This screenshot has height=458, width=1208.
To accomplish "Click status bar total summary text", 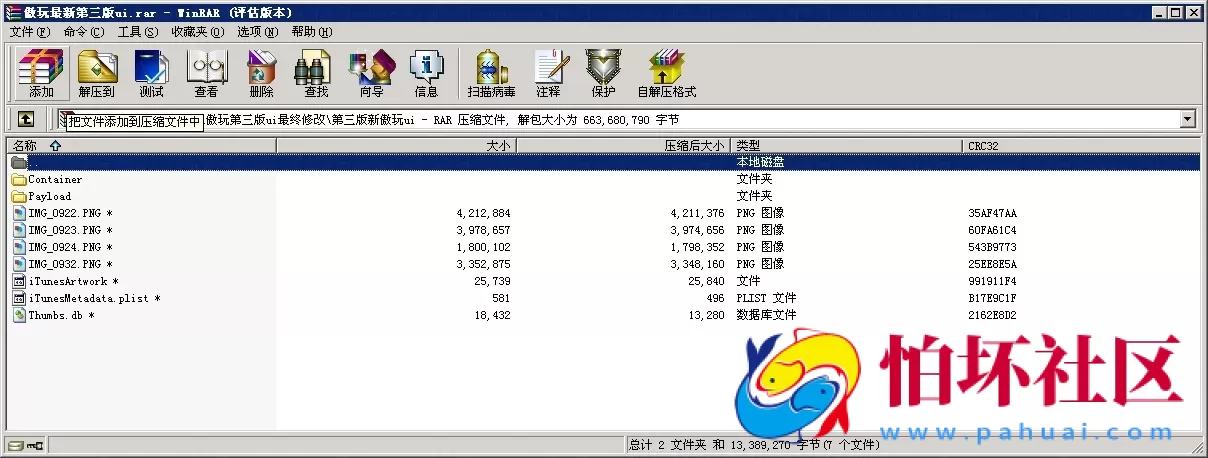I will pos(754,444).
